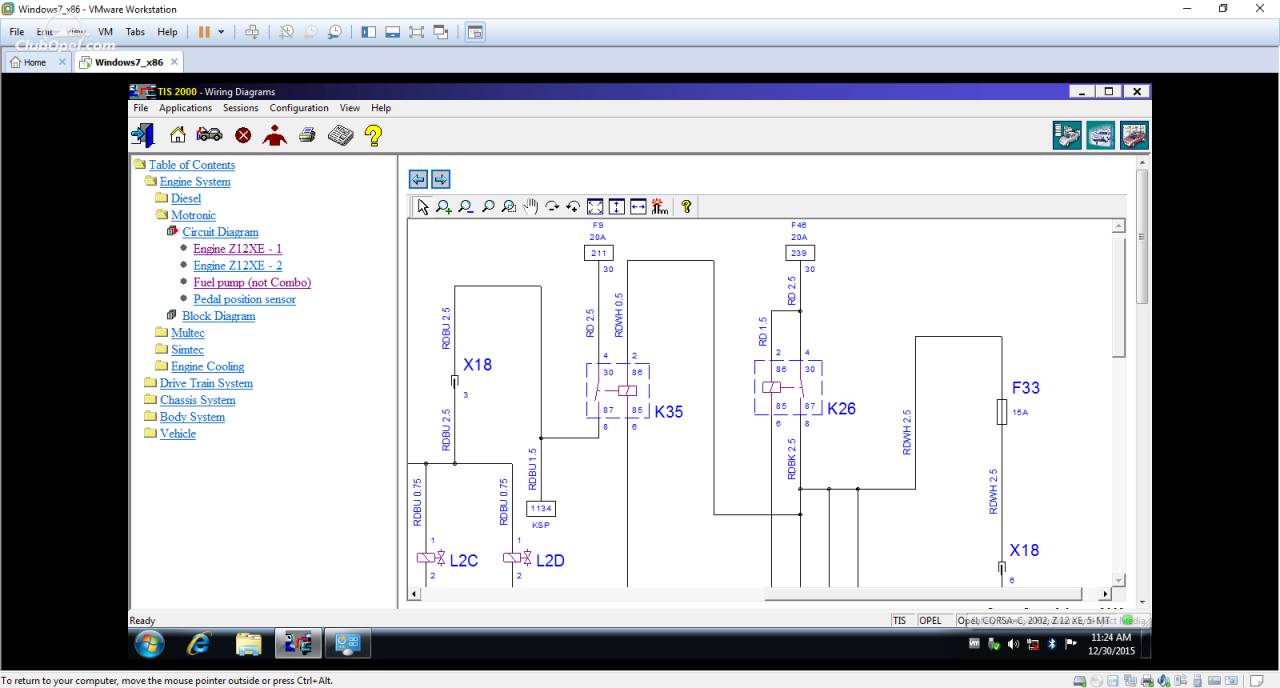Fit diagram to window width
The height and width of the screenshot is (688, 1280).
pyautogui.click(x=638, y=207)
